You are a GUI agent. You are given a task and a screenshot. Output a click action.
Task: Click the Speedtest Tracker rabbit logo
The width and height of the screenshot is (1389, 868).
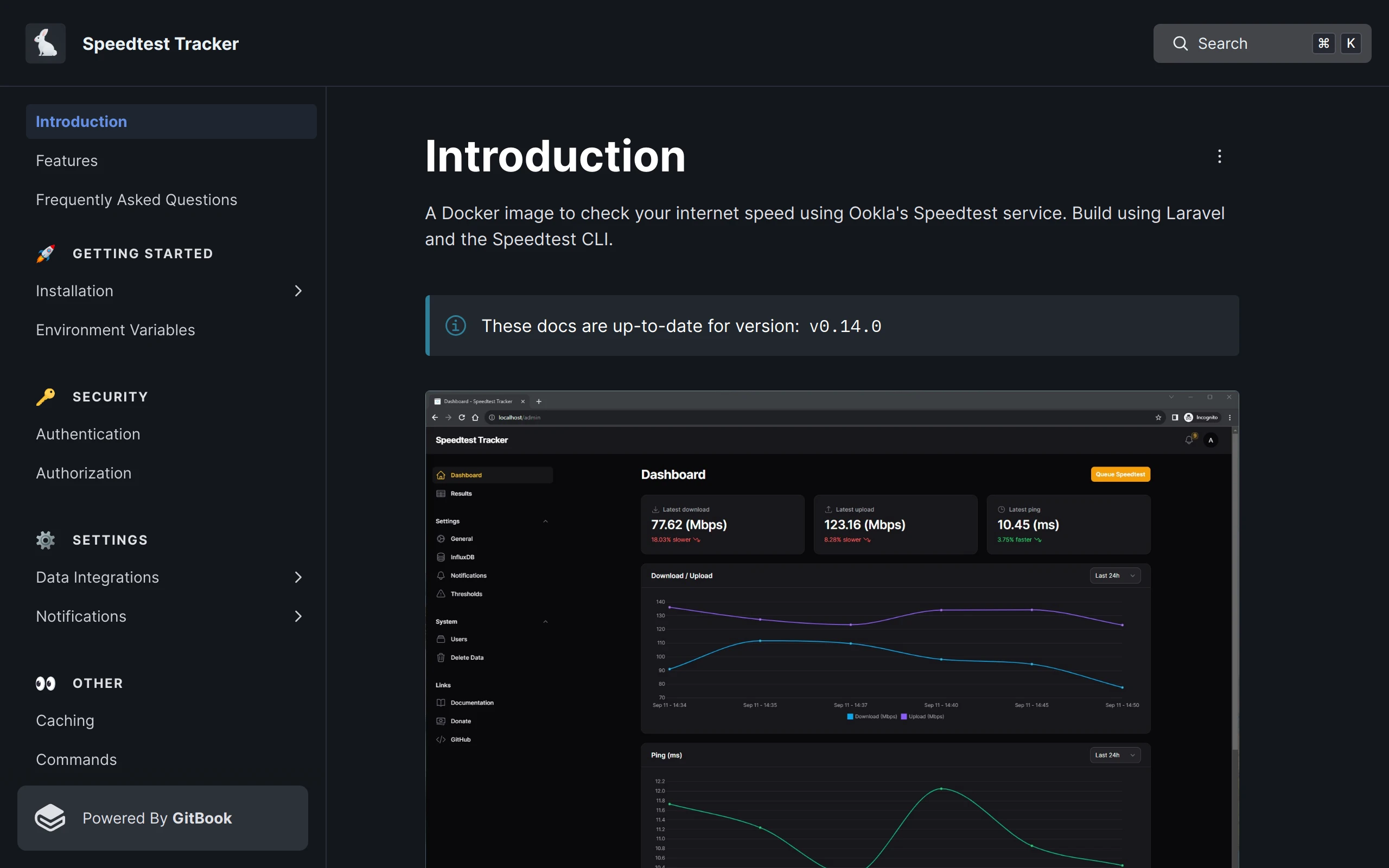pos(46,43)
